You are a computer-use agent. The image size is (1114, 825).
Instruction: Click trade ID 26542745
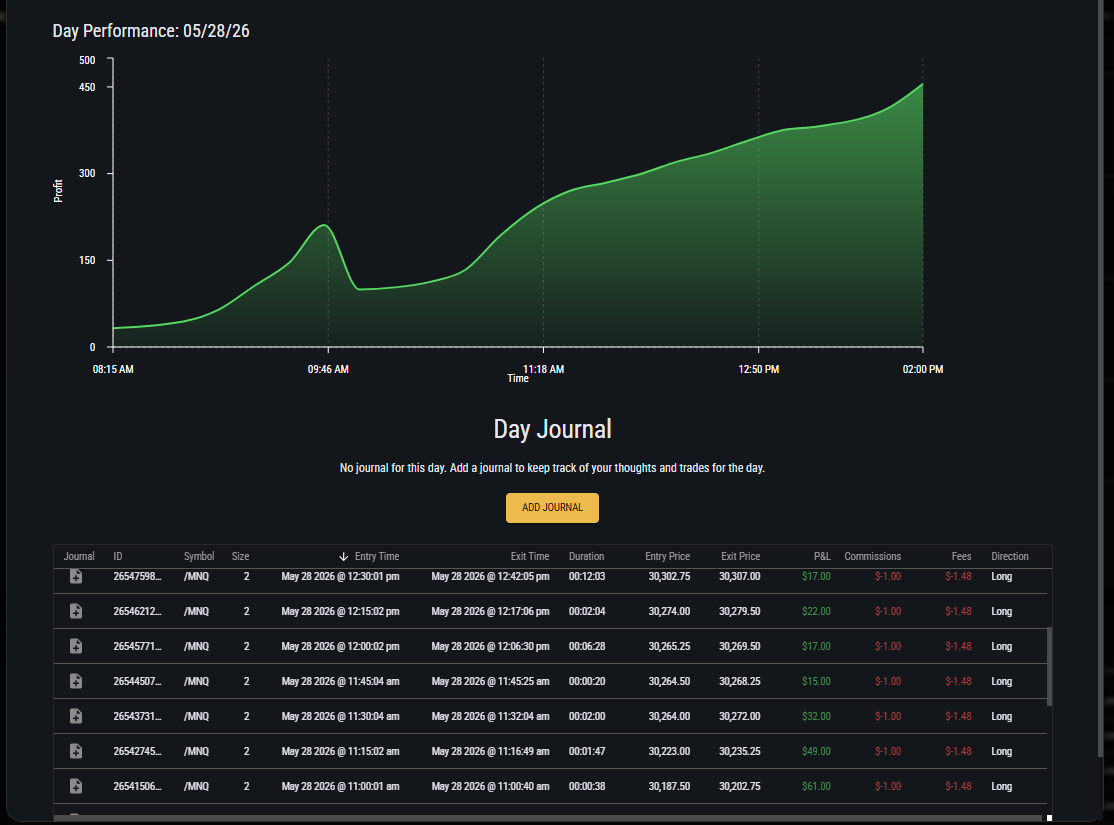tap(137, 751)
